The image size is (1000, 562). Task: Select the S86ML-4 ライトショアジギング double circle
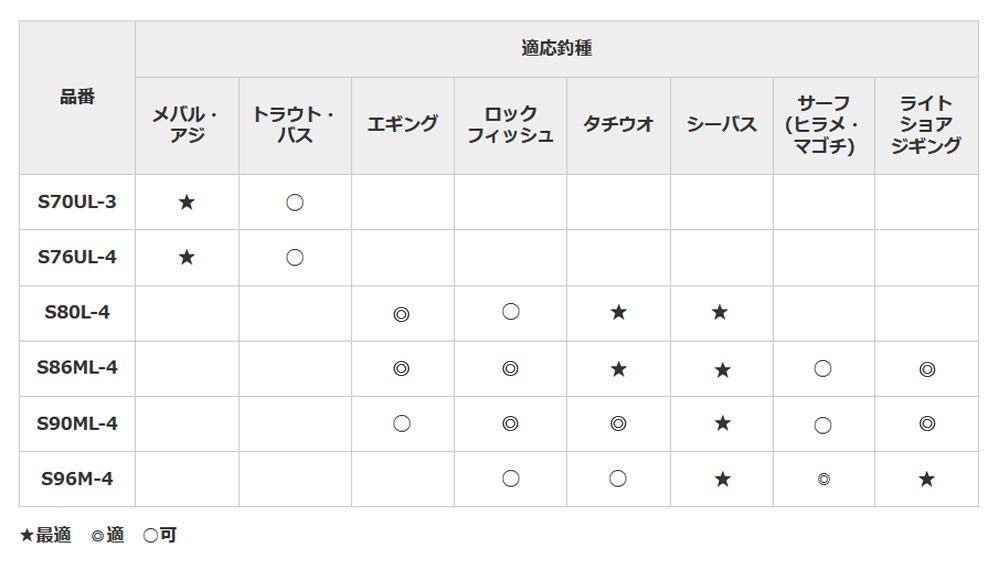927,369
